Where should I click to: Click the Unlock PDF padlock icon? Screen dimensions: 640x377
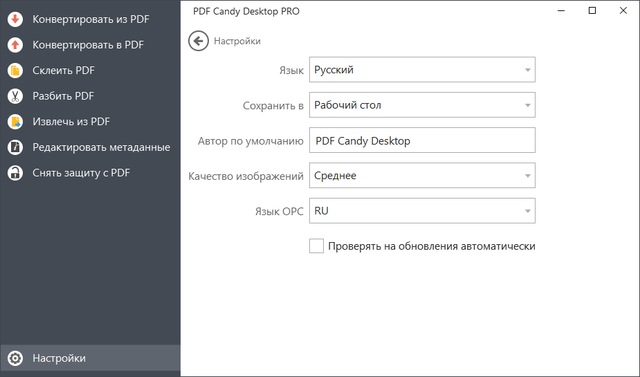click(15, 173)
